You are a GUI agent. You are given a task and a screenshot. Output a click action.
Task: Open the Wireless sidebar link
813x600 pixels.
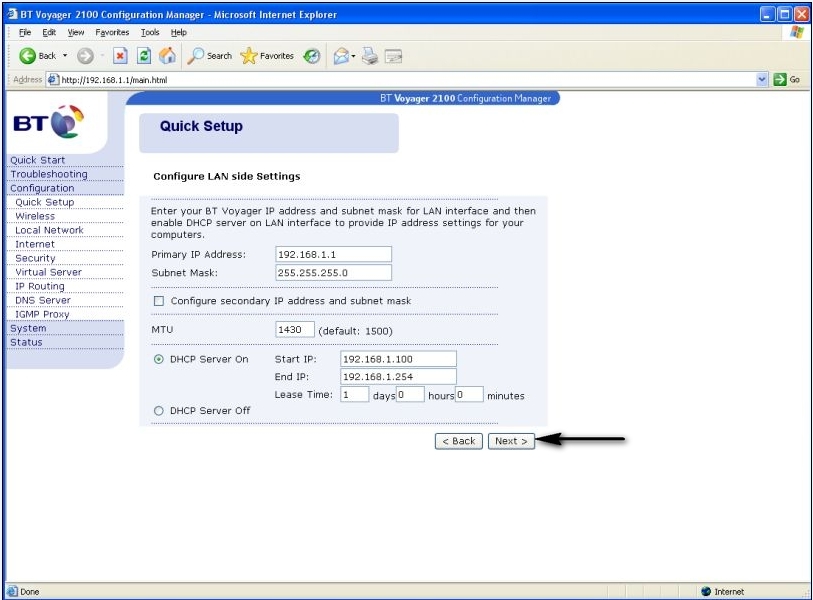pyautogui.click(x=35, y=216)
